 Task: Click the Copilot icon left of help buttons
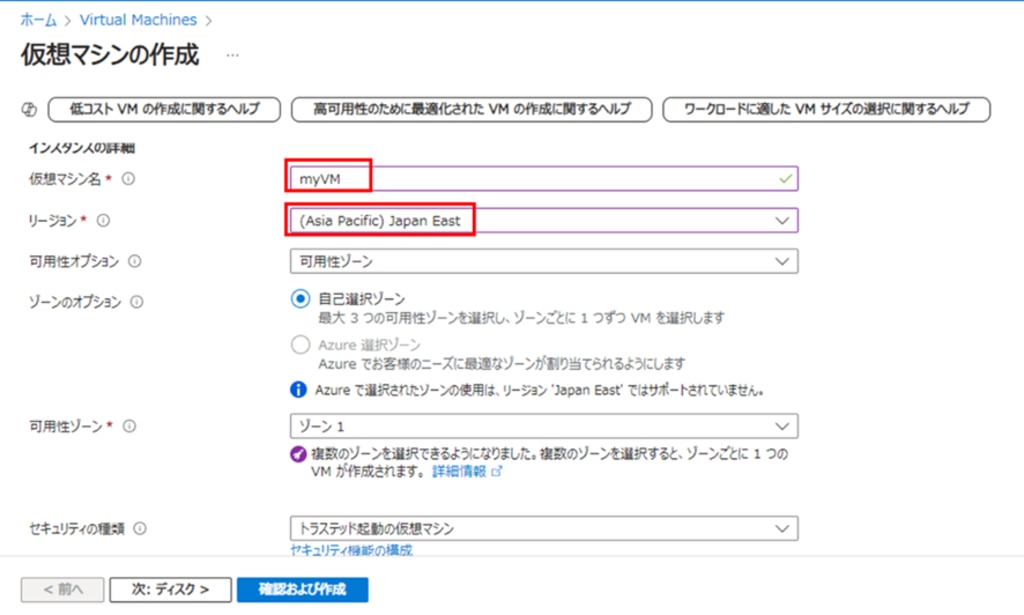(28, 109)
